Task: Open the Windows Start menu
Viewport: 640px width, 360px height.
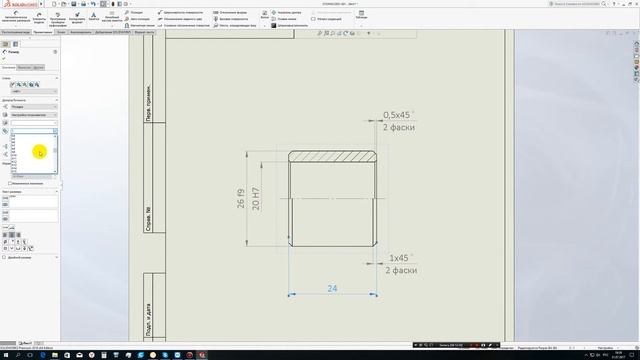Action: [x=6, y=355]
